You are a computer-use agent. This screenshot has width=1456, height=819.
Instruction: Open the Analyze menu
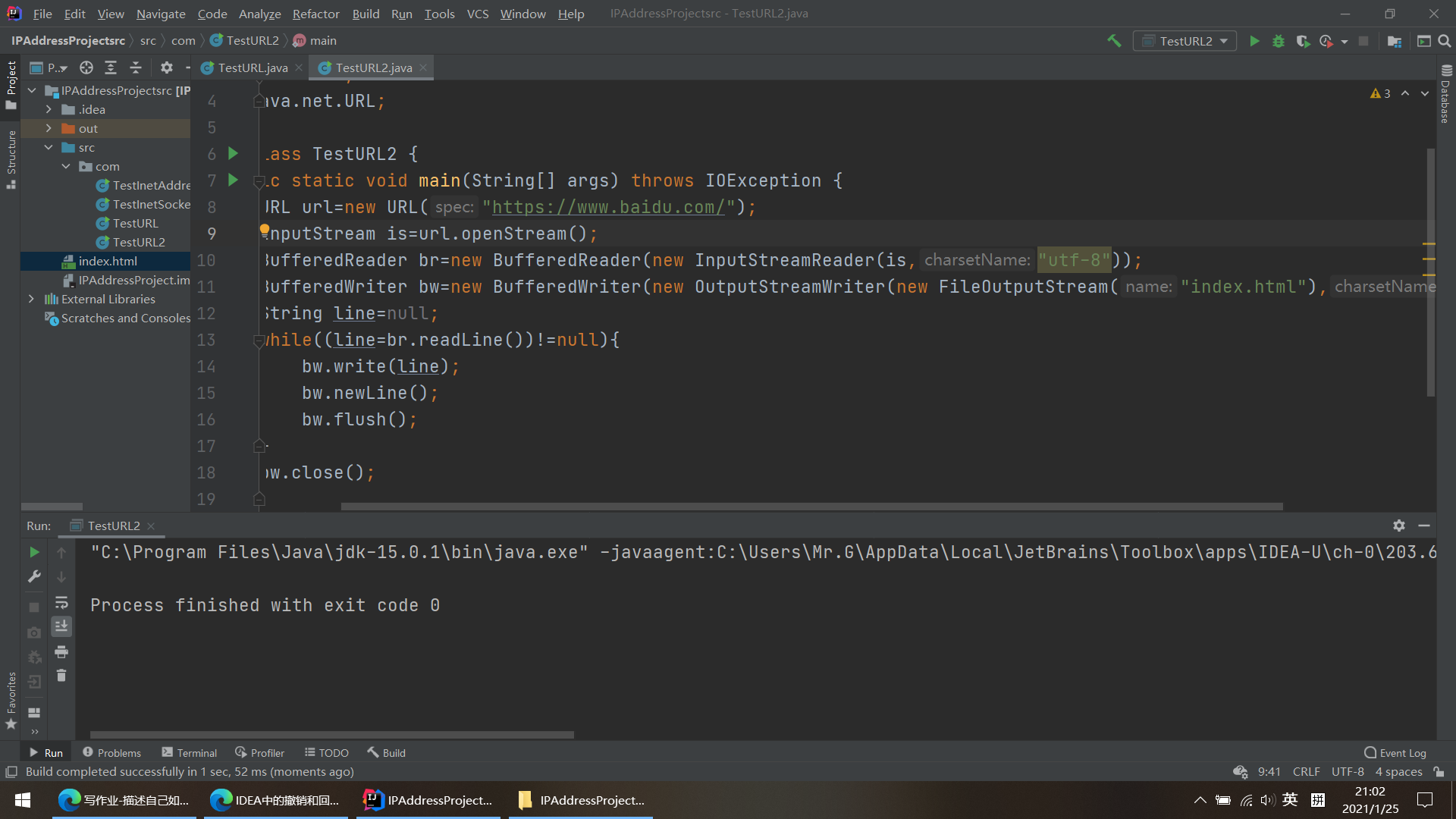[259, 14]
